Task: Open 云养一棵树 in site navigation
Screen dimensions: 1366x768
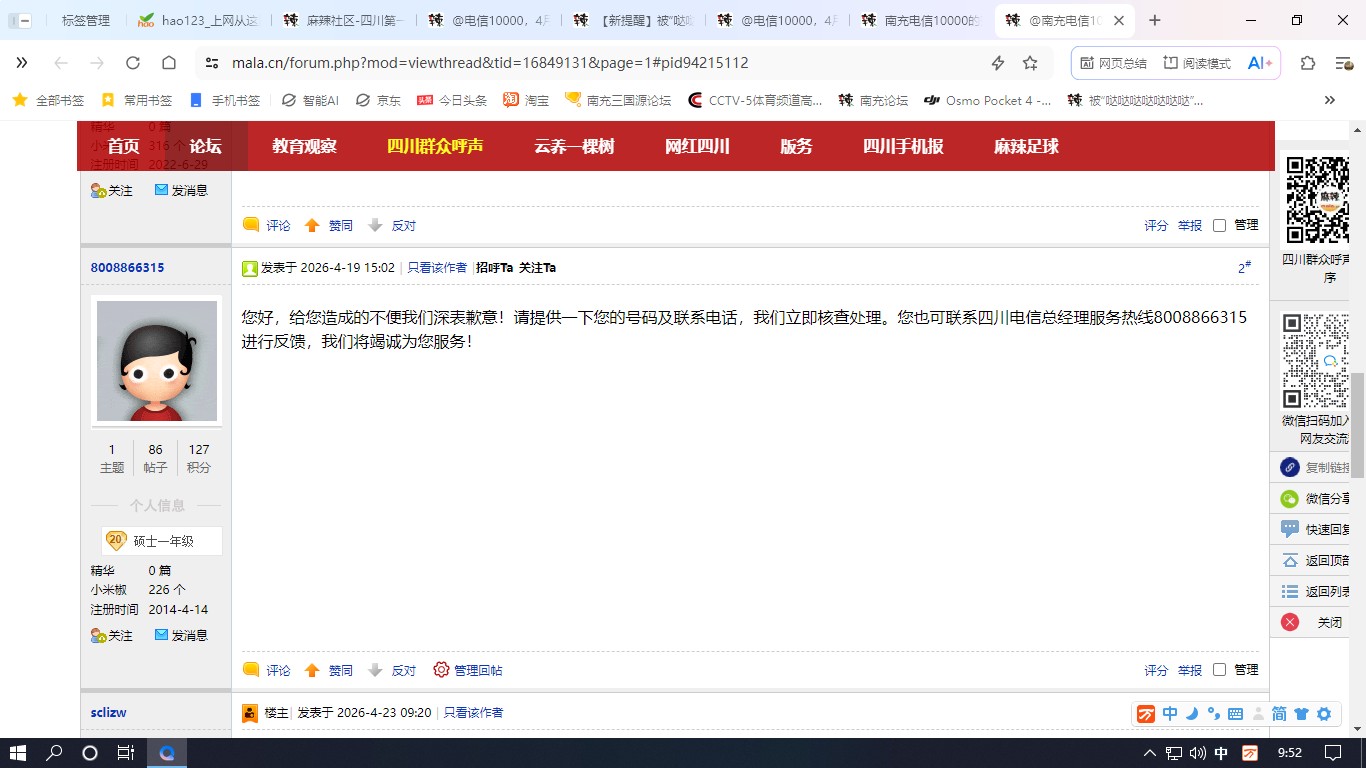Action: point(574,146)
